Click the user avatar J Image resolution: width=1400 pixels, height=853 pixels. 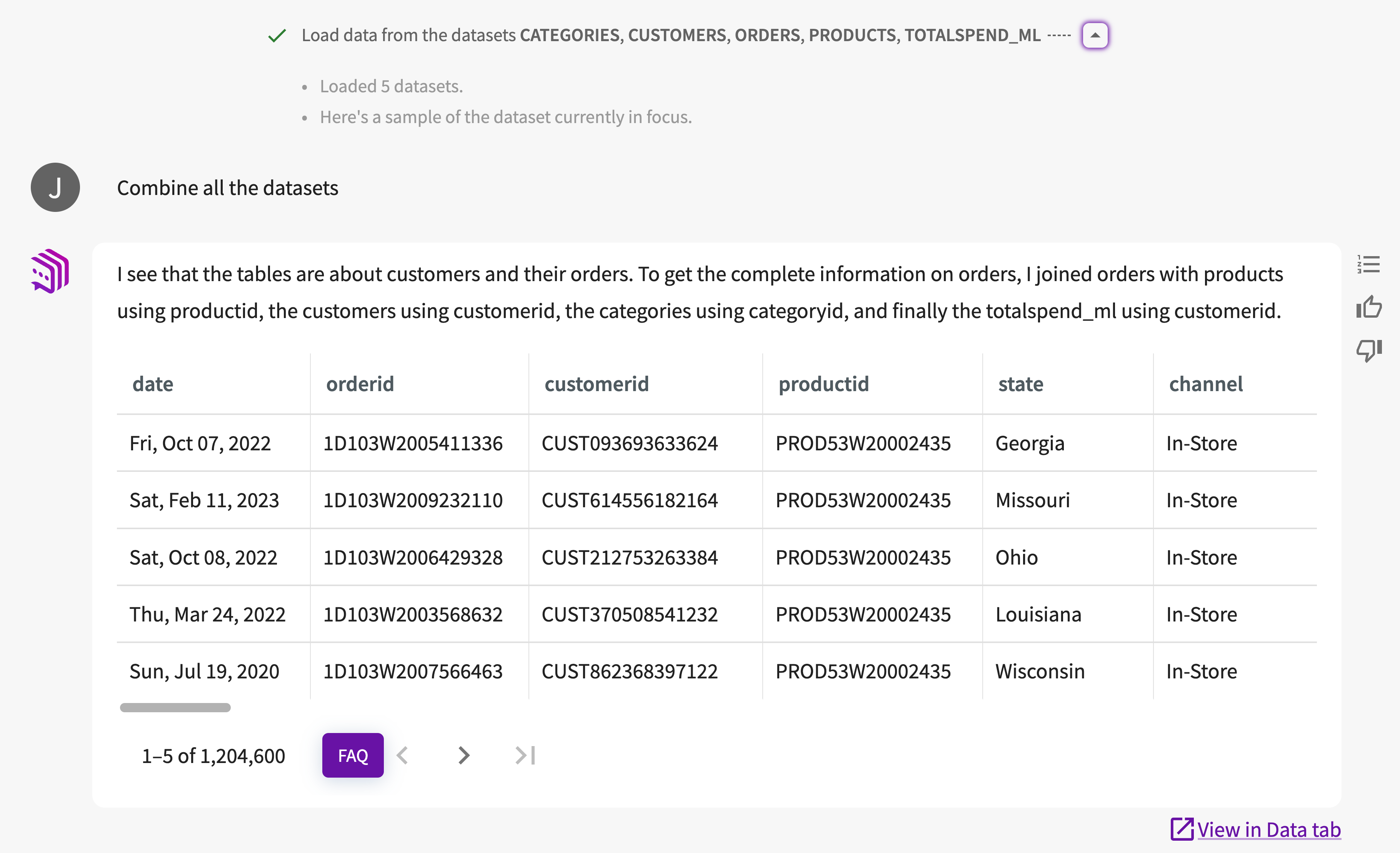pyautogui.click(x=55, y=188)
